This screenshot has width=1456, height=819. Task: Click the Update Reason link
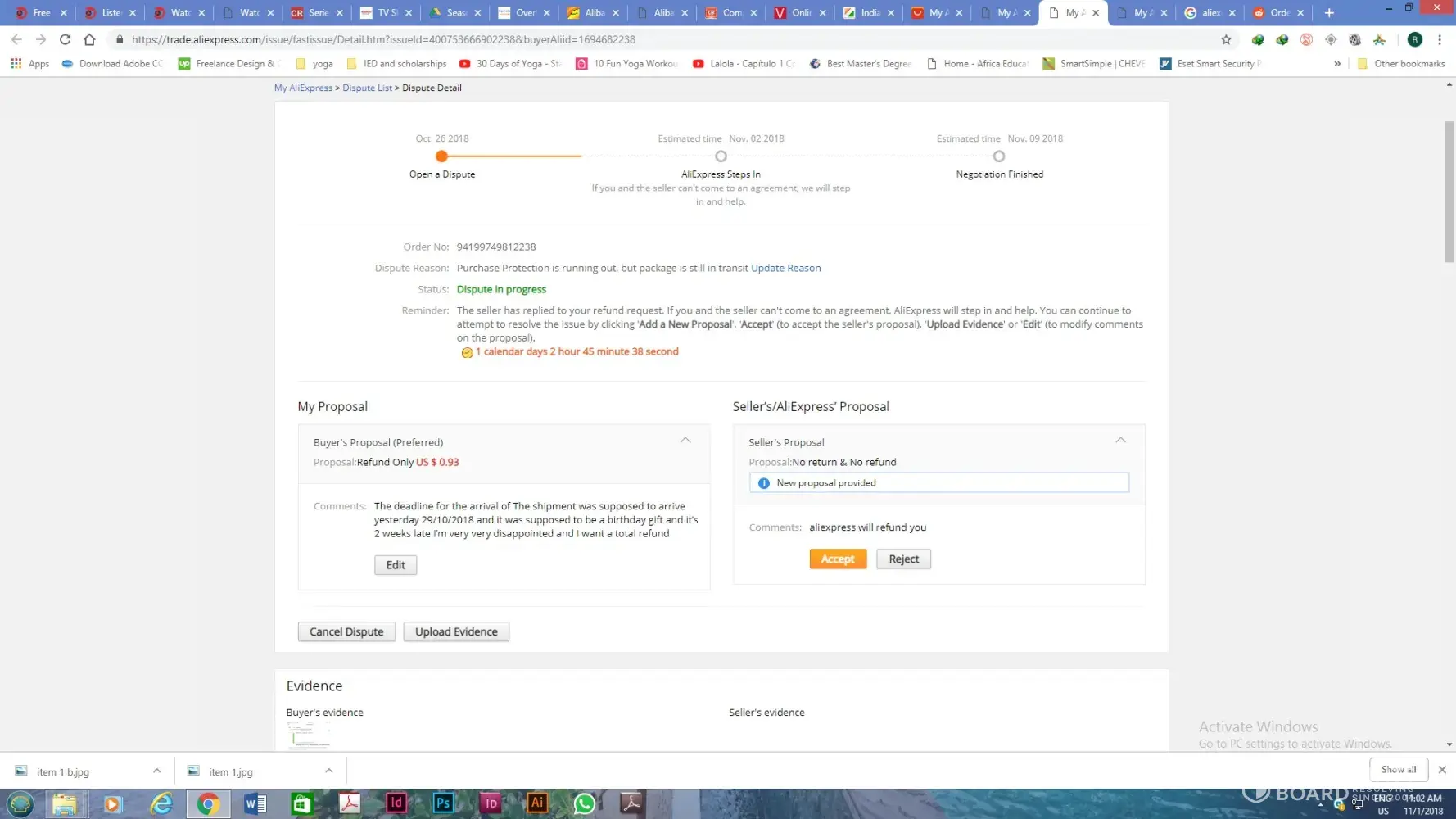click(x=786, y=268)
